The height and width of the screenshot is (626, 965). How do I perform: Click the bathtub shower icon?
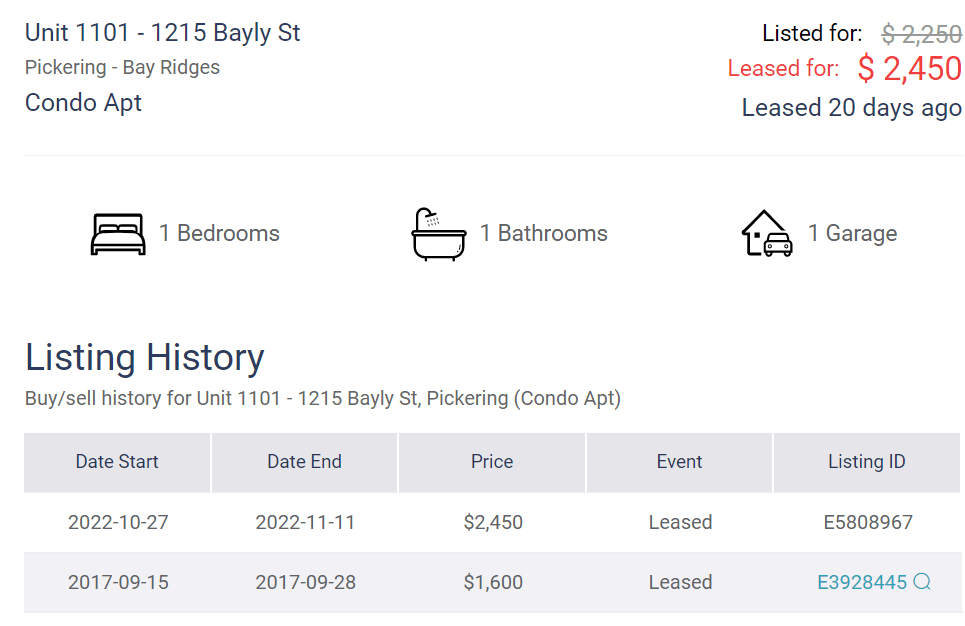coord(439,234)
